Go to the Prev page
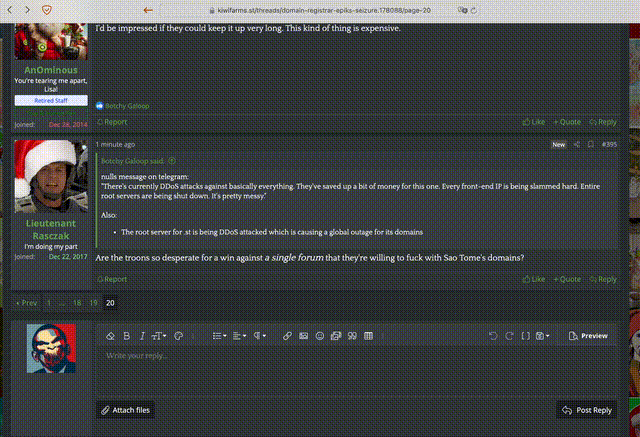This screenshot has width=640, height=437. click(x=27, y=303)
